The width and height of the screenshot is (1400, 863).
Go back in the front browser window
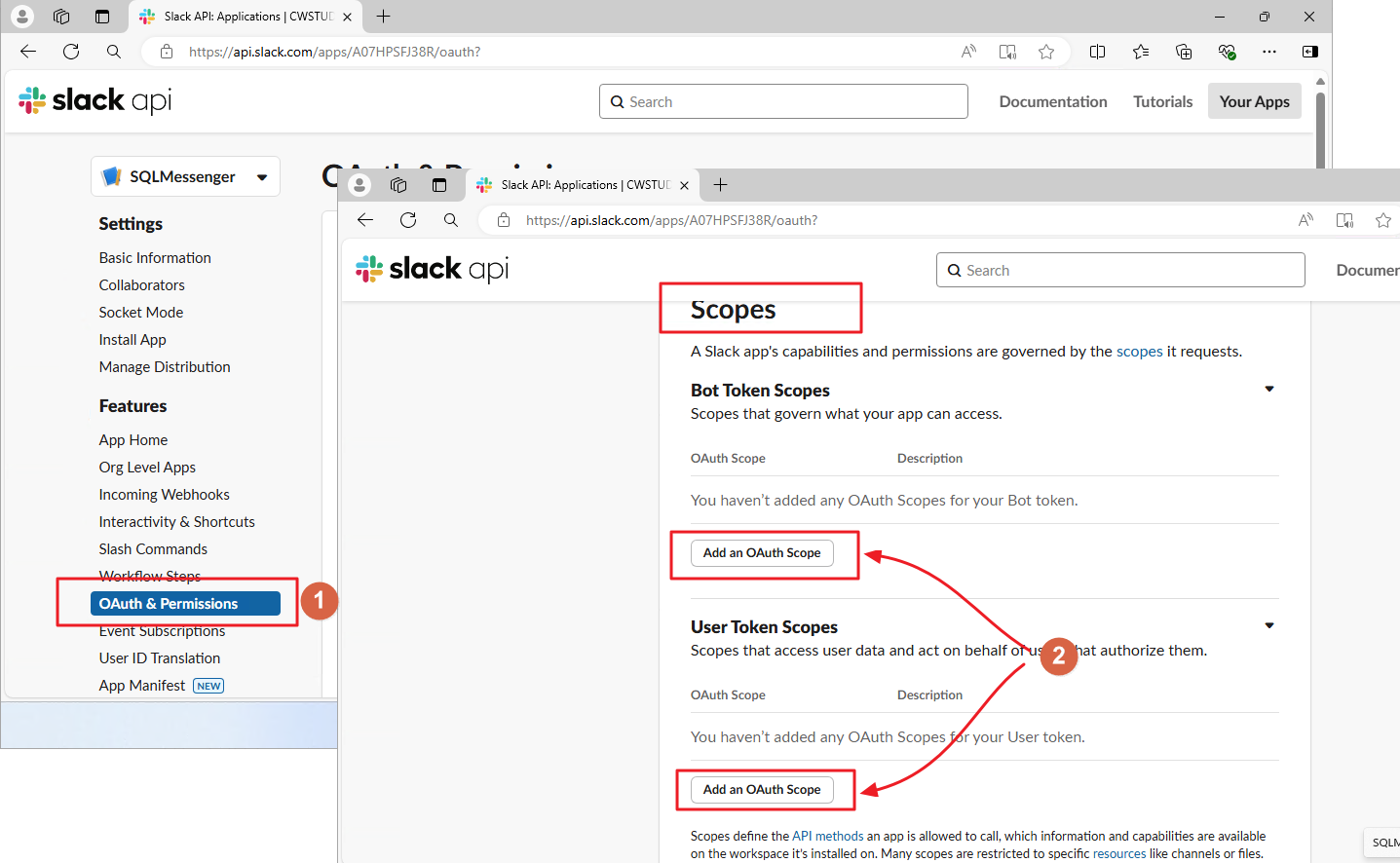click(x=365, y=220)
